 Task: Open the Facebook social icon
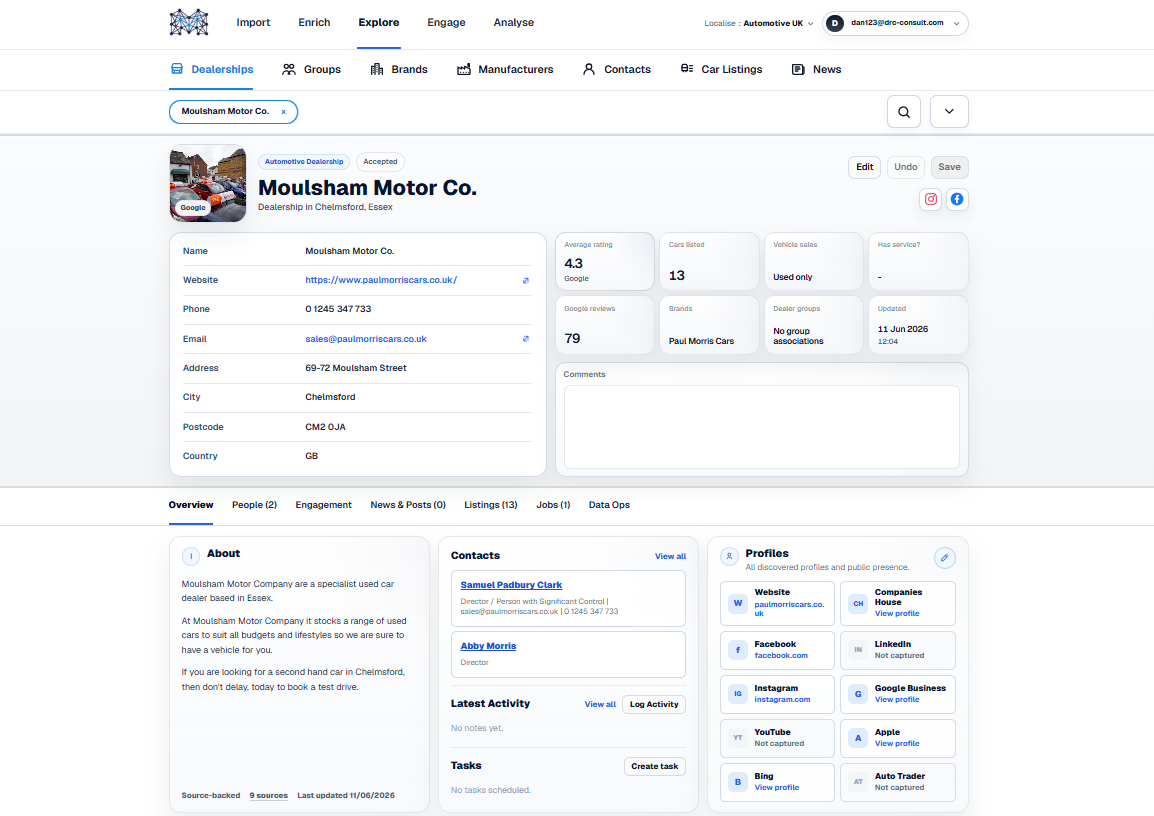(957, 199)
